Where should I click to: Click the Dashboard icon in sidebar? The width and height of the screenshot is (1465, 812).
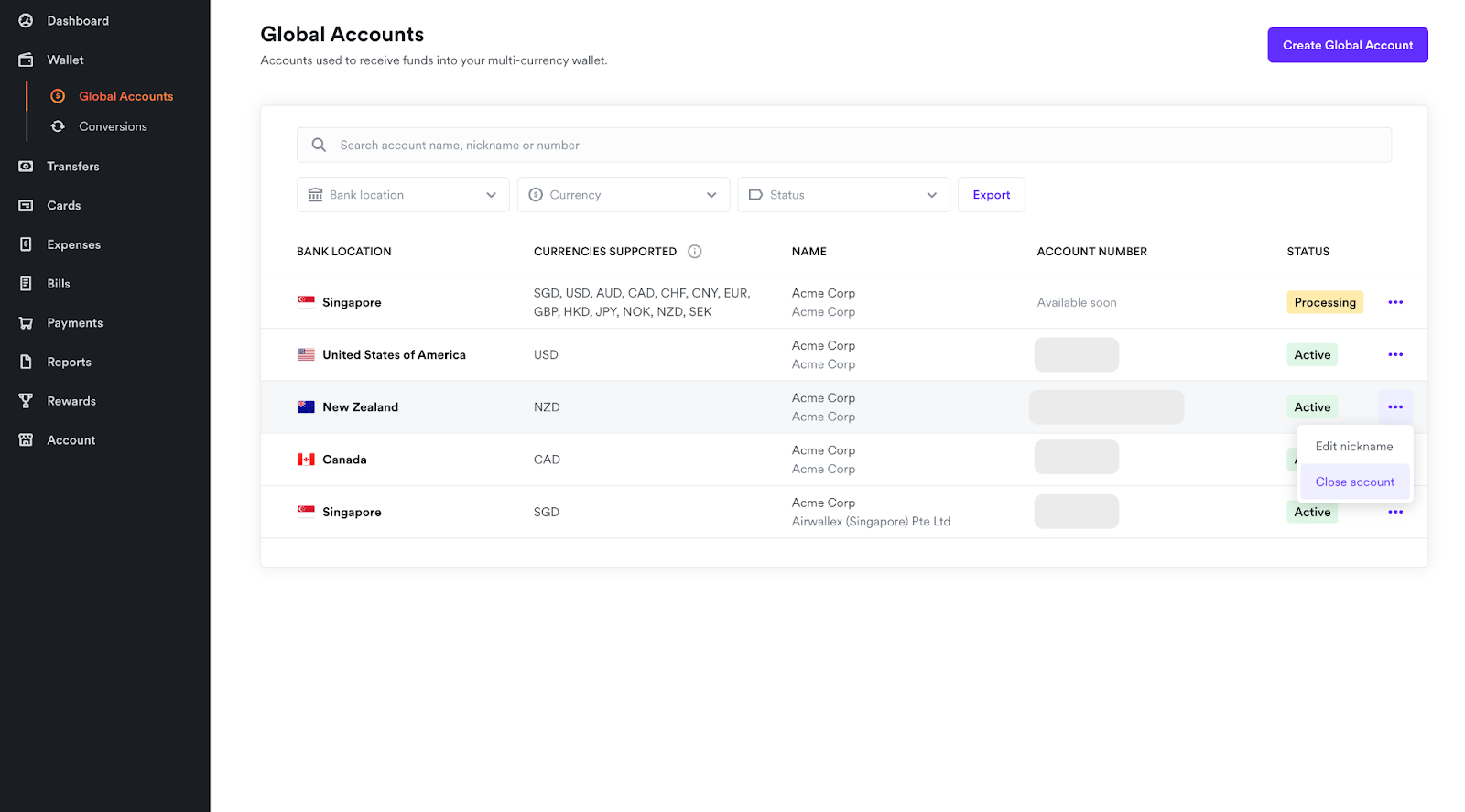point(26,21)
